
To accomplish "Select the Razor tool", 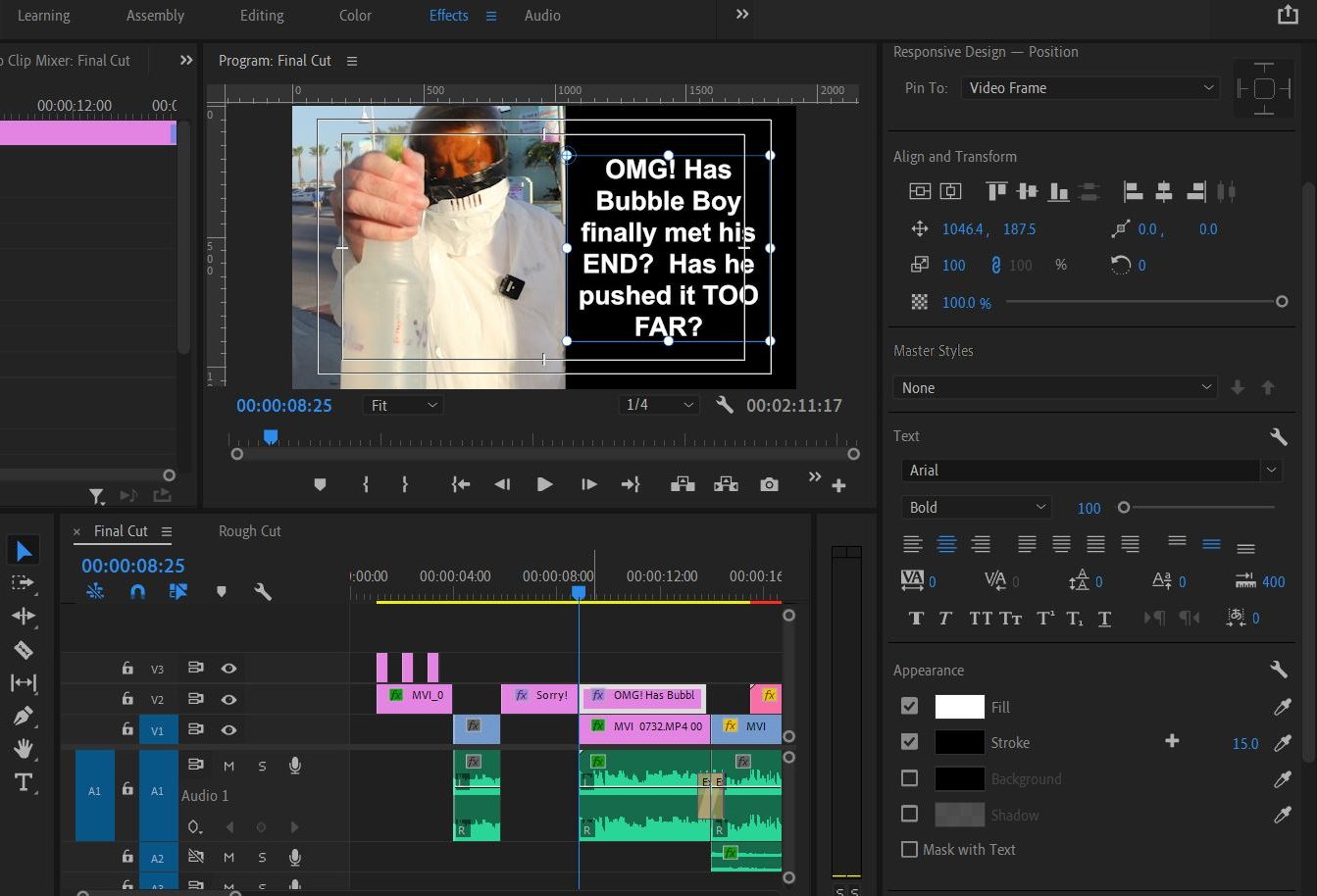I will [24, 649].
